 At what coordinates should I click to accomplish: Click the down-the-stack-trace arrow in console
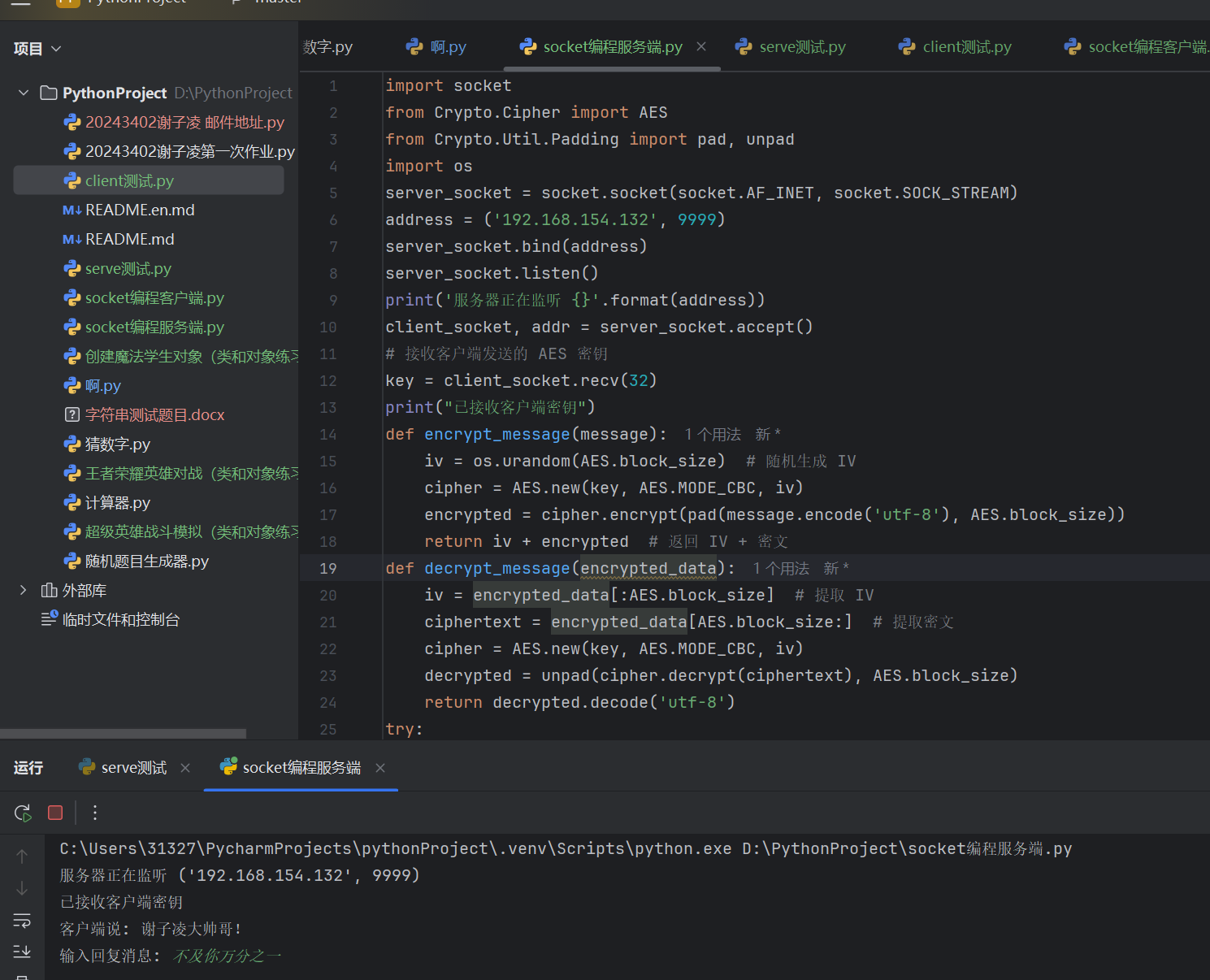(22, 888)
